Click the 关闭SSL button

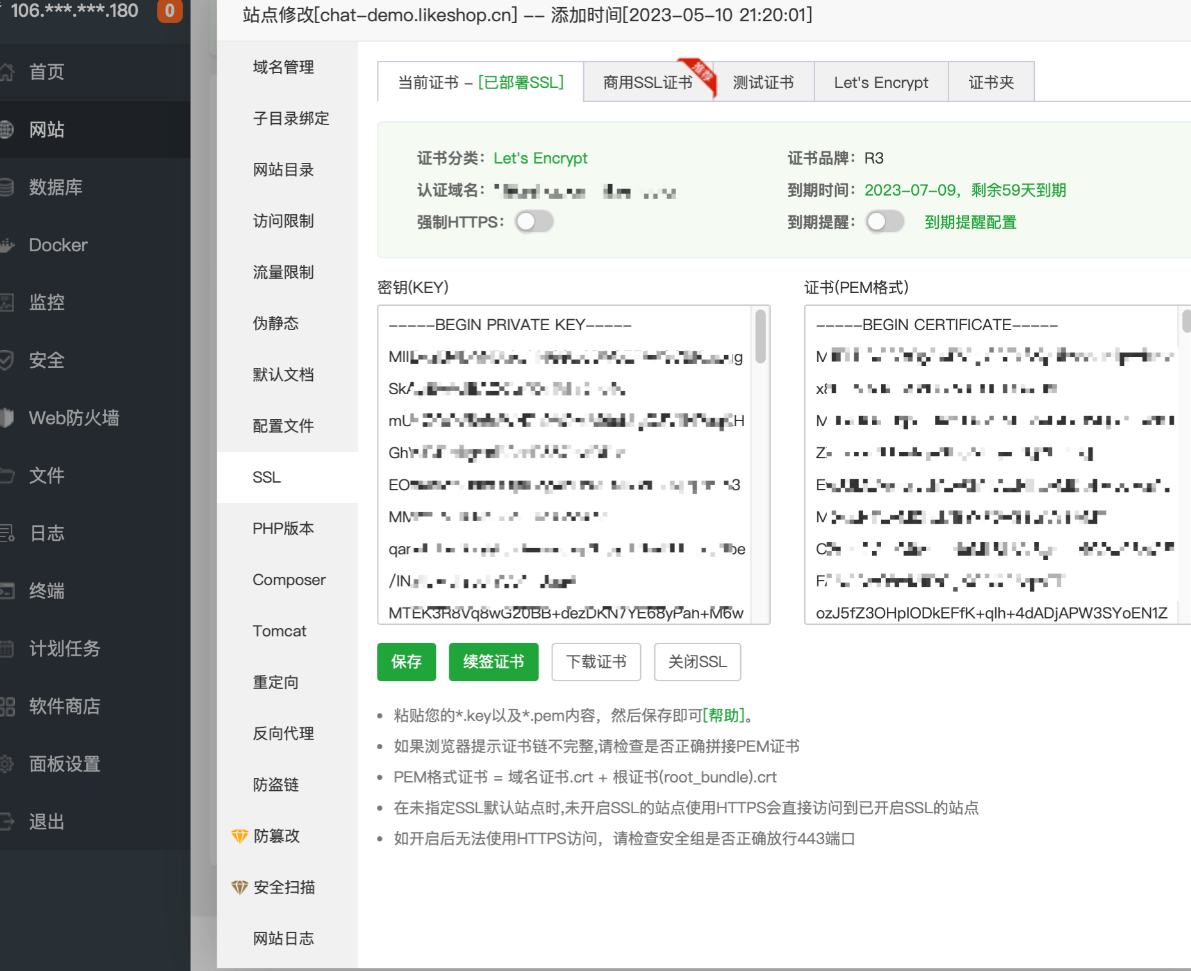point(697,662)
